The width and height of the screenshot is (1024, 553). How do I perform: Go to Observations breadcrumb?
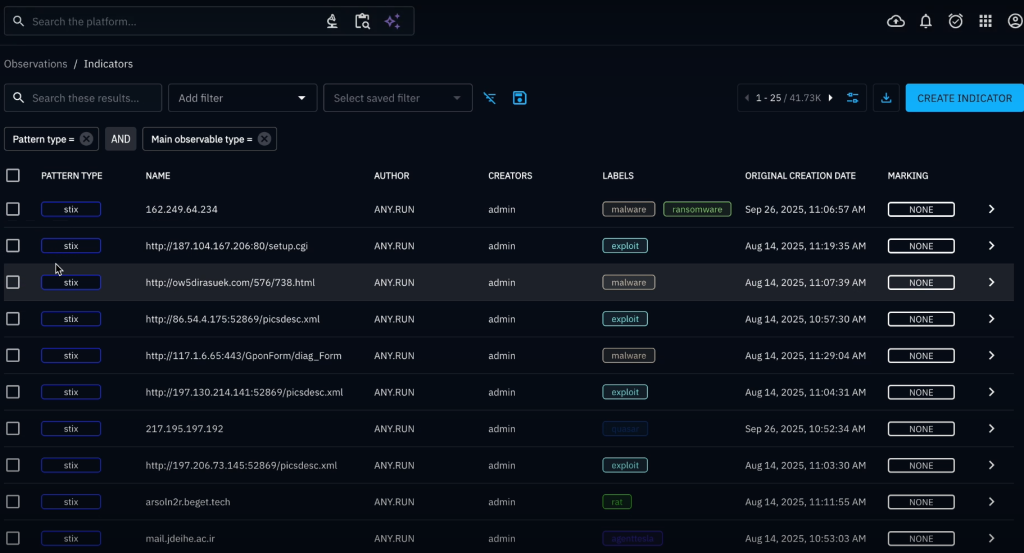[x=35, y=64]
